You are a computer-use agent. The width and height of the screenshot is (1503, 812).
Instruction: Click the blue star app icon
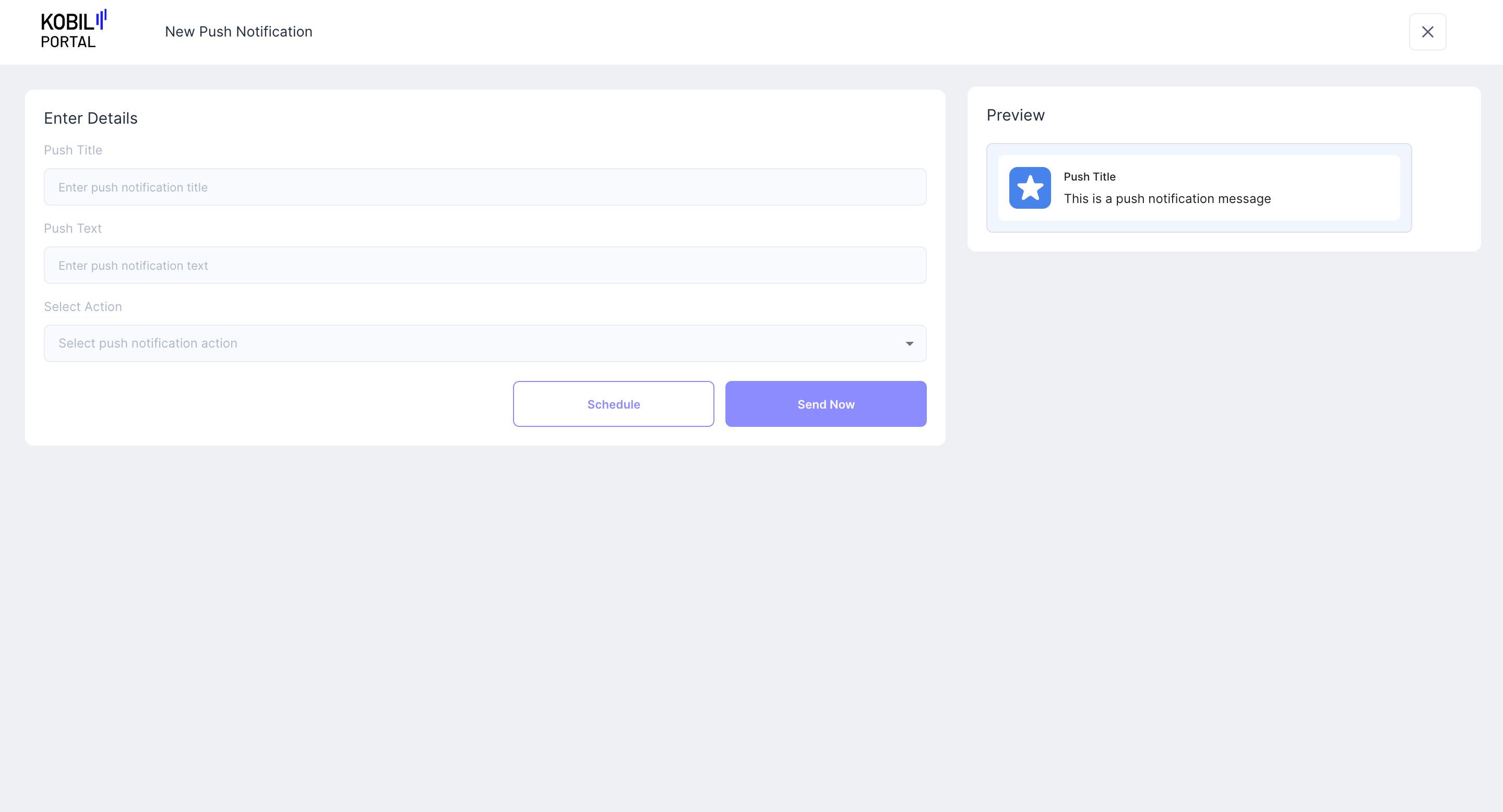tap(1030, 188)
